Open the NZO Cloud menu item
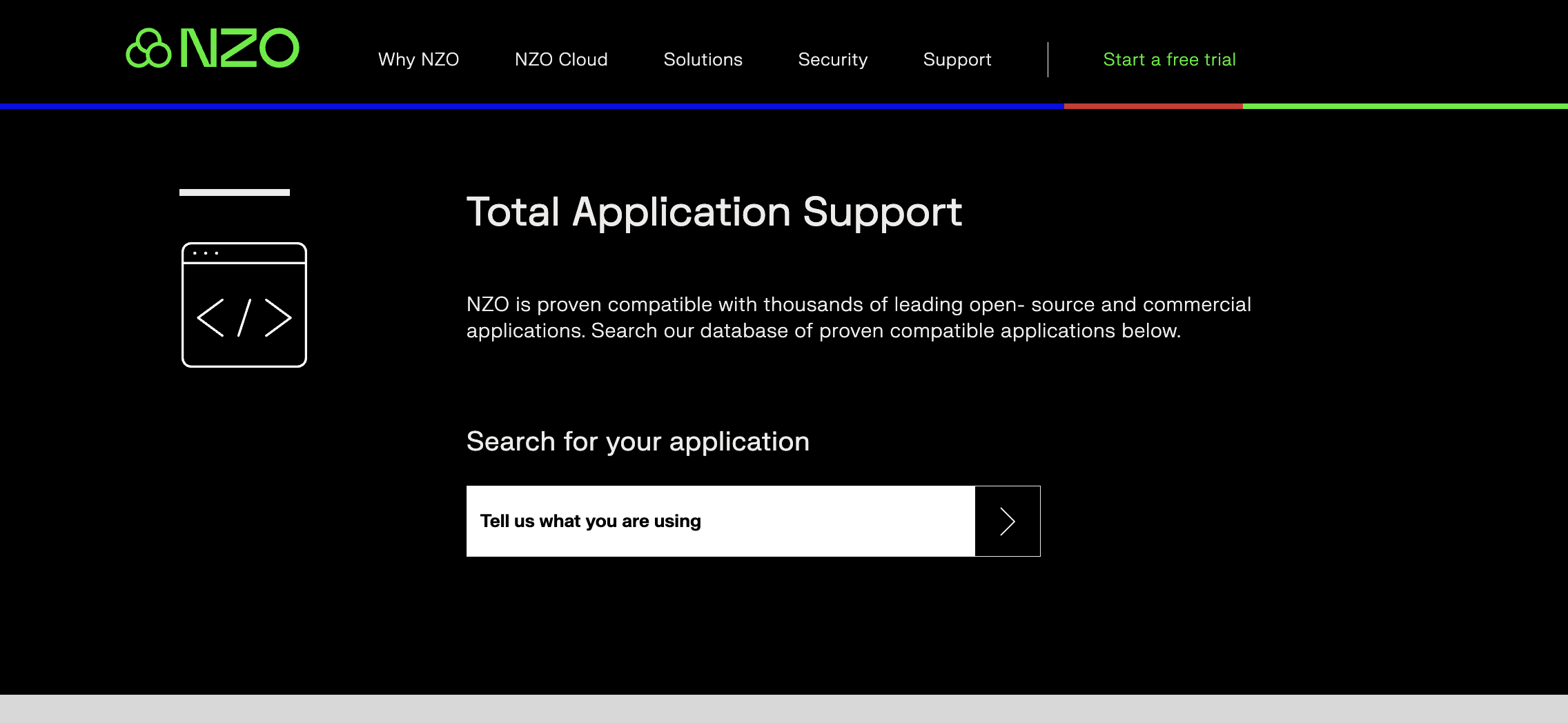This screenshot has height=723, width=1568. point(561,59)
